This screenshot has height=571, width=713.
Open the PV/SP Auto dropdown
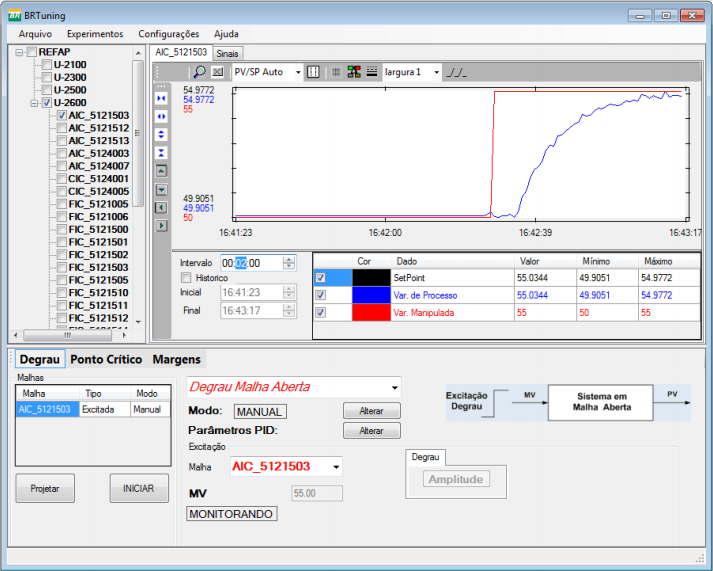point(298,72)
